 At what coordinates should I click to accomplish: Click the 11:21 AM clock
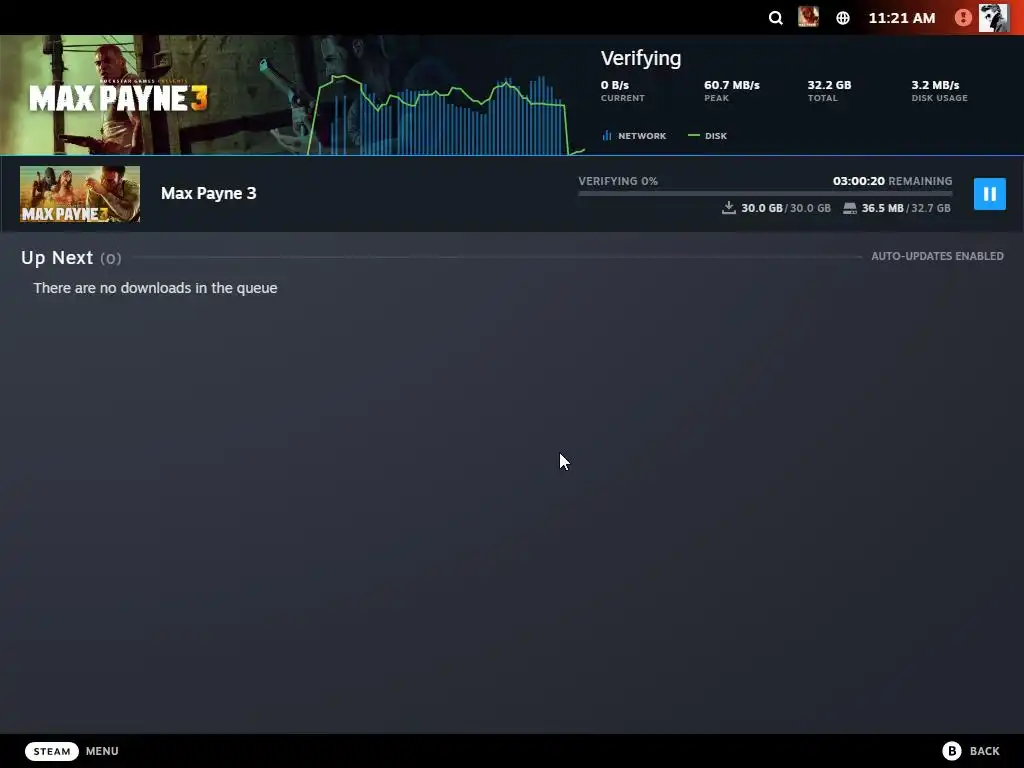pyautogui.click(x=901, y=18)
